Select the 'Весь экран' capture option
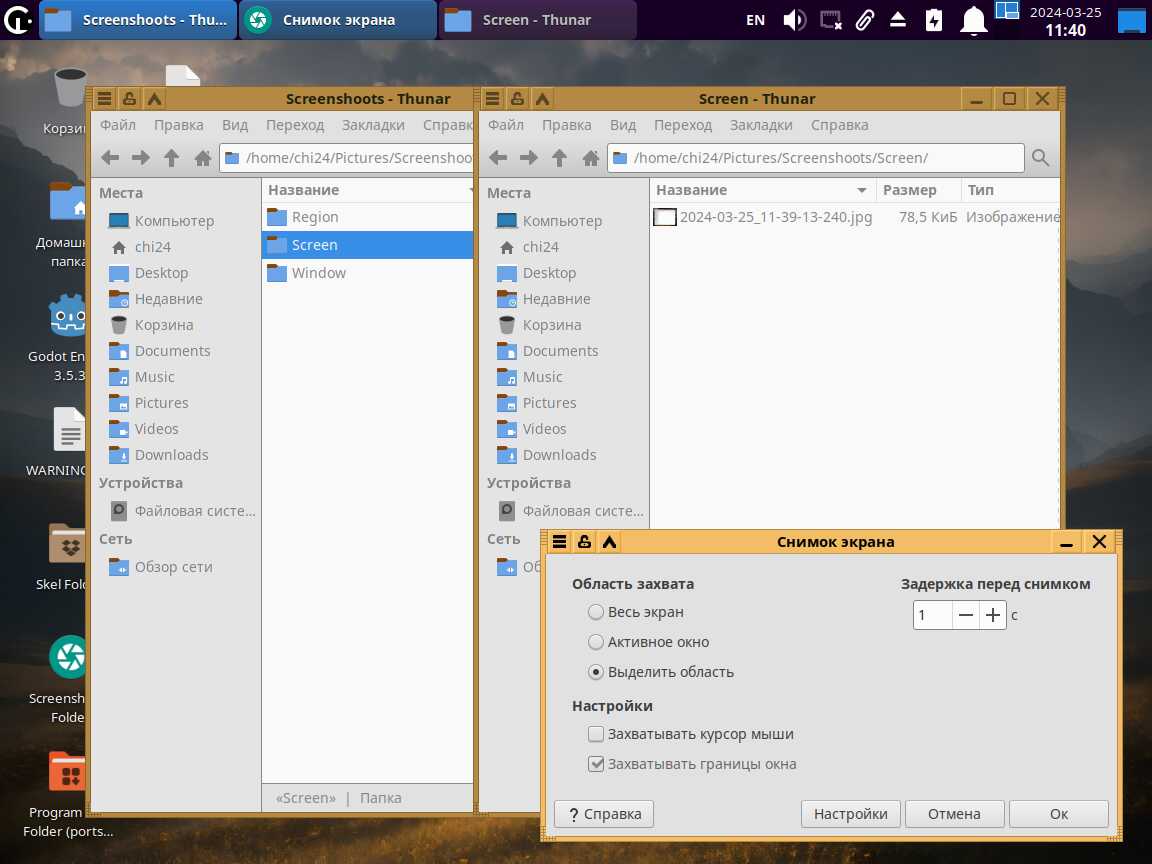Viewport: 1152px width, 864px height. click(596, 612)
